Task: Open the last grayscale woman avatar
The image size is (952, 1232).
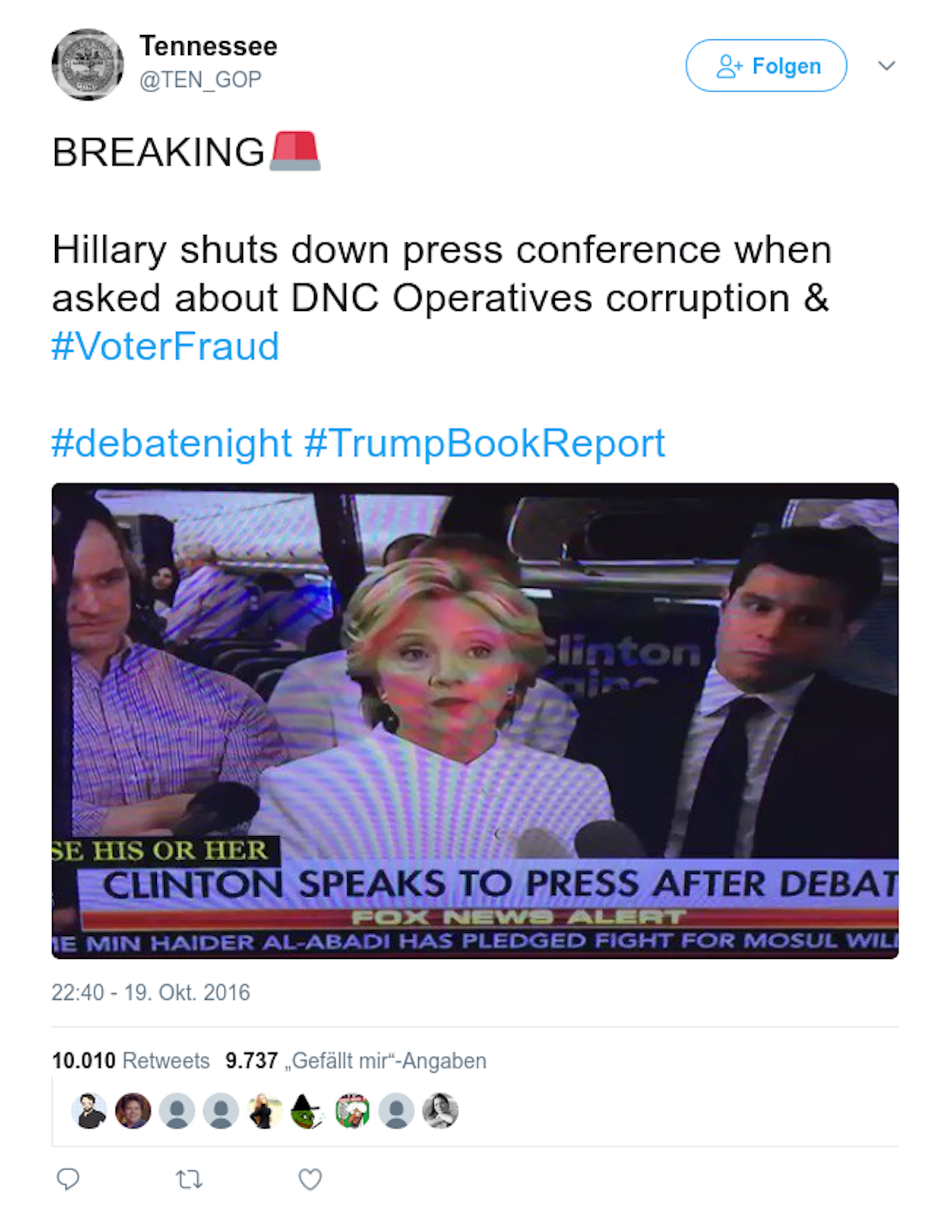Action: (440, 1111)
